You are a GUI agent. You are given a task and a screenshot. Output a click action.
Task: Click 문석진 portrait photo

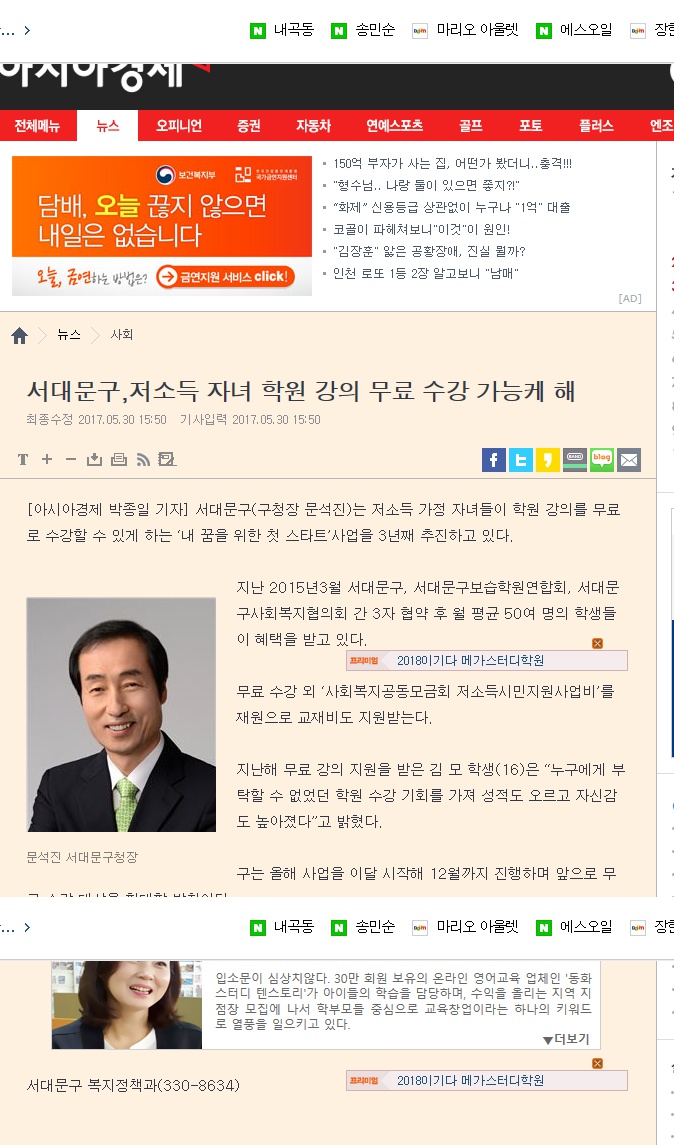click(x=121, y=714)
